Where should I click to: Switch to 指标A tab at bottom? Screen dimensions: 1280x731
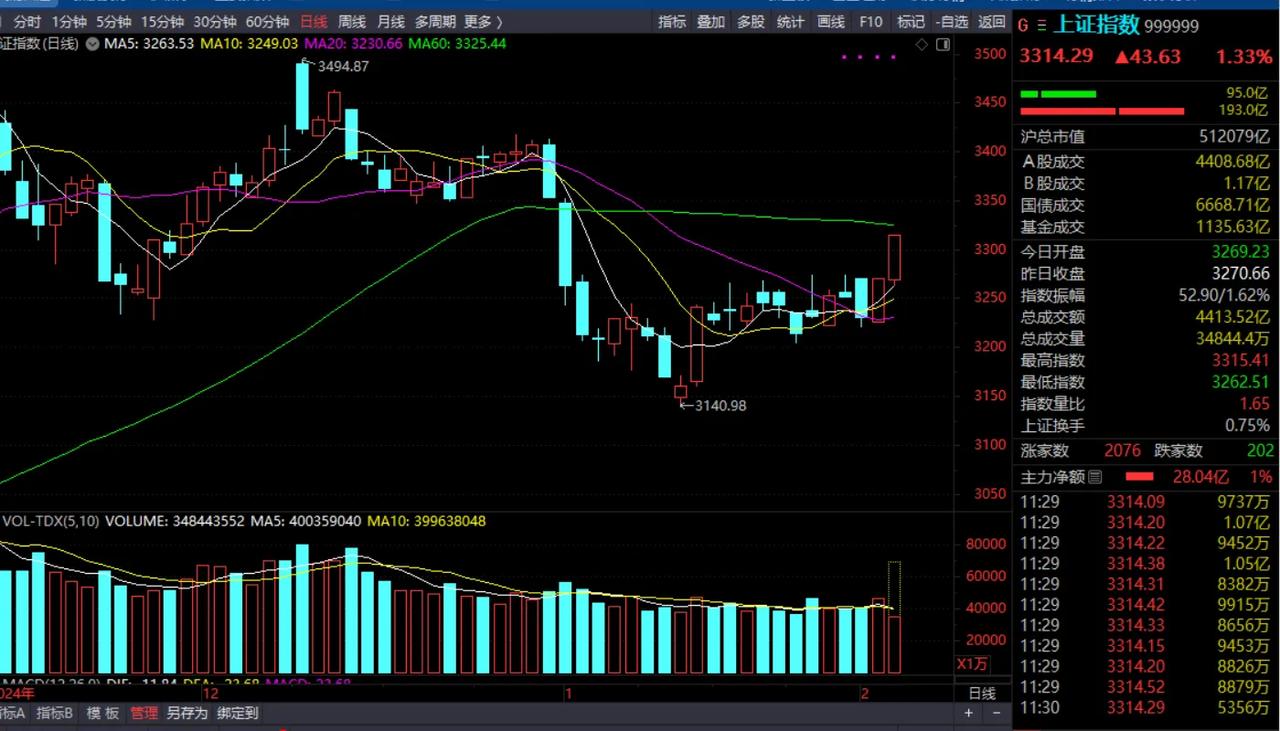pos(12,713)
